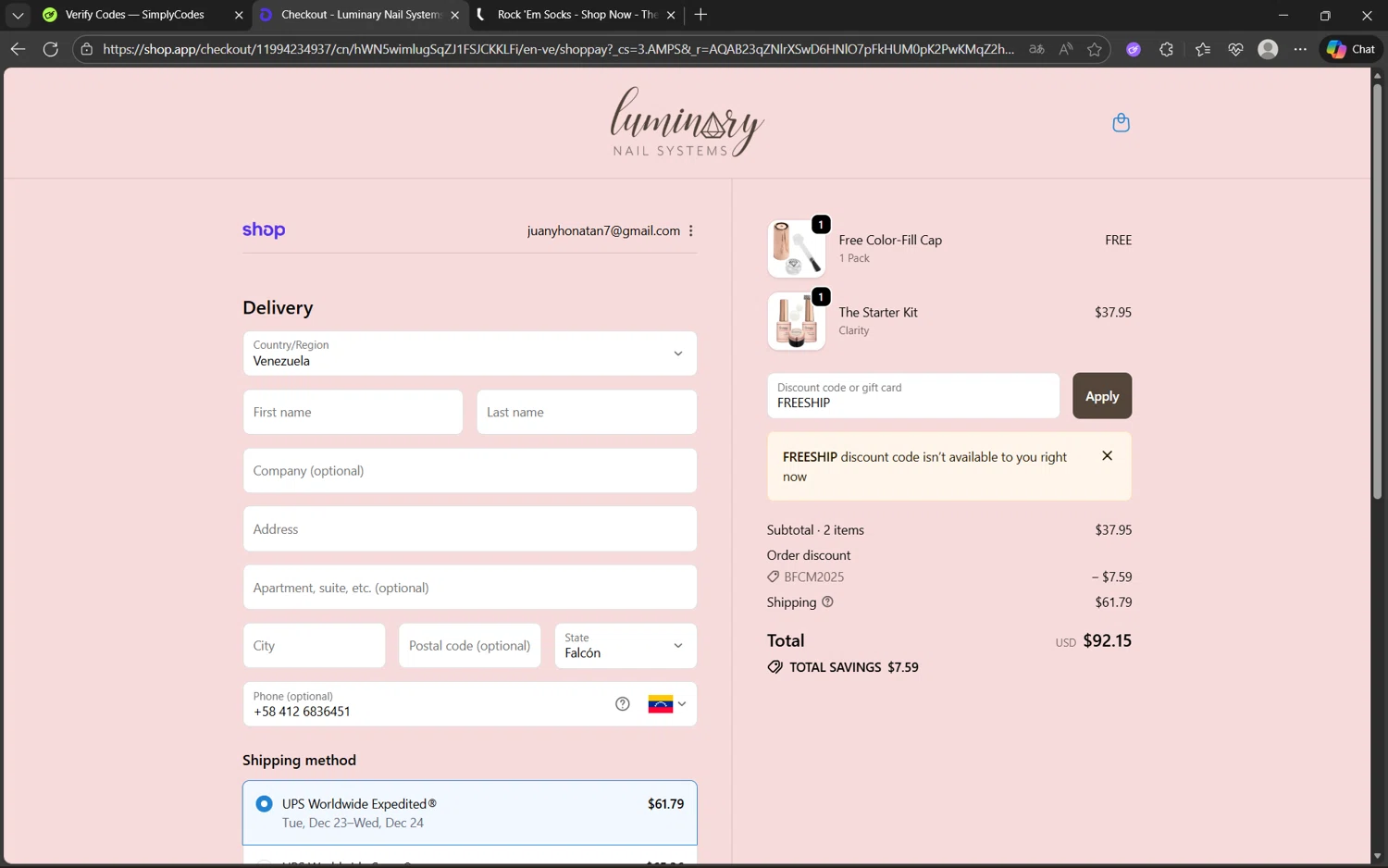Expand the State dropdown showing Falcón
Screen dimensions: 1388x868
tap(626, 645)
